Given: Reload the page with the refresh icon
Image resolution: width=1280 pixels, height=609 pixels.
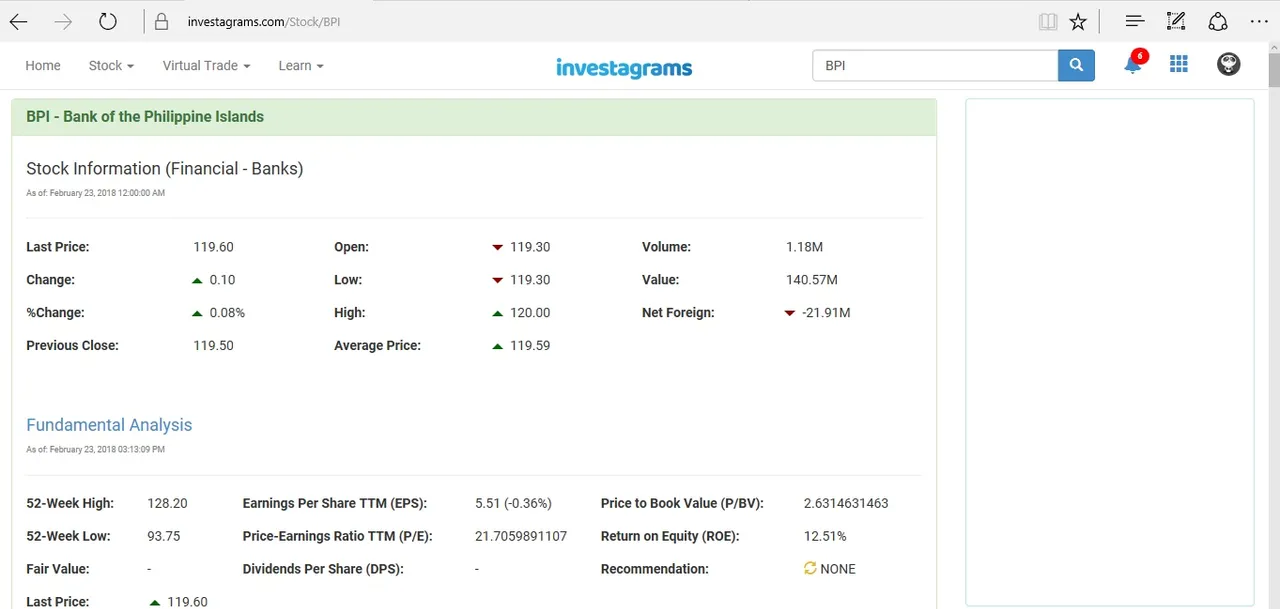Looking at the screenshot, I should 108,21.
